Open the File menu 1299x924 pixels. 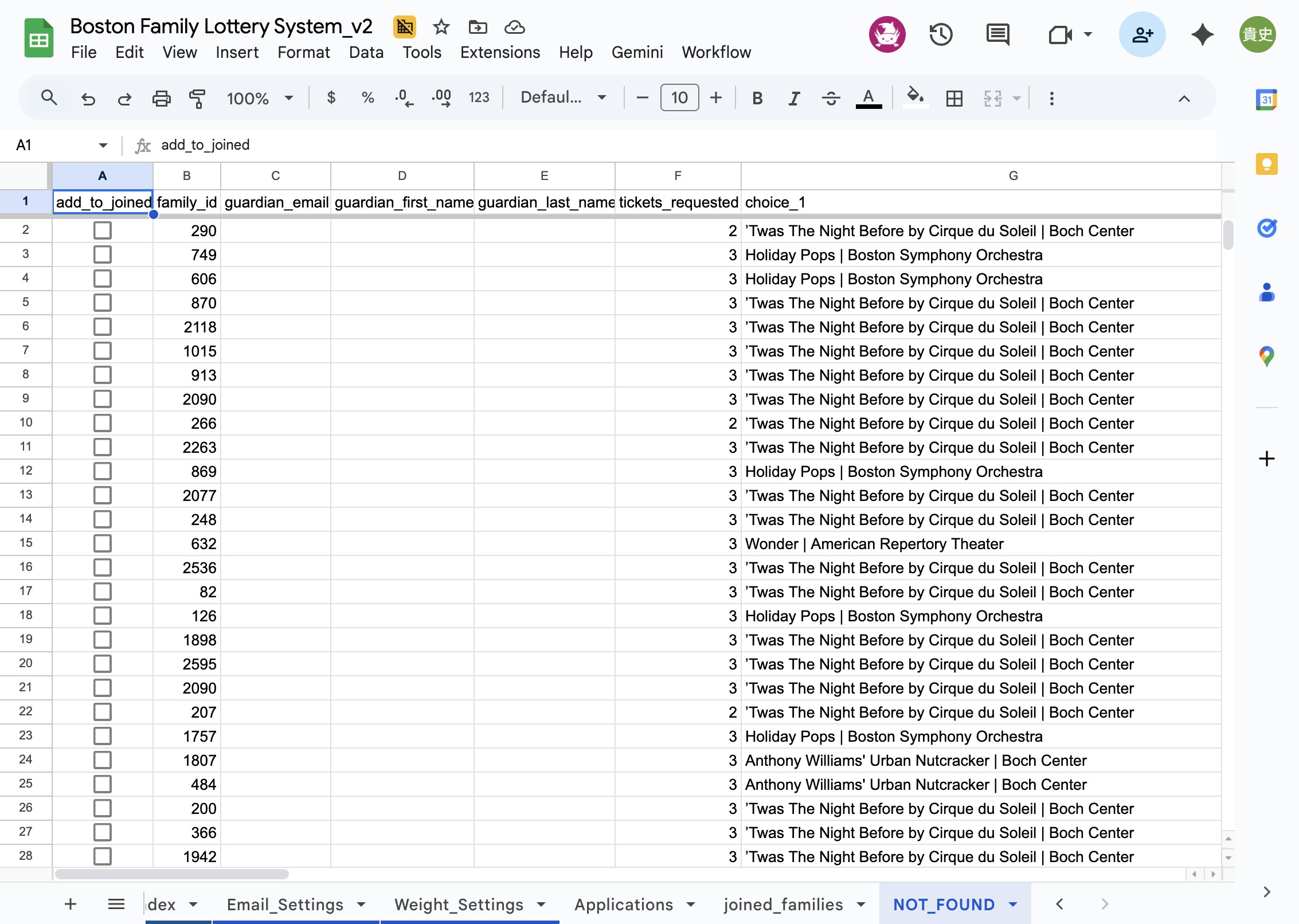84,52
